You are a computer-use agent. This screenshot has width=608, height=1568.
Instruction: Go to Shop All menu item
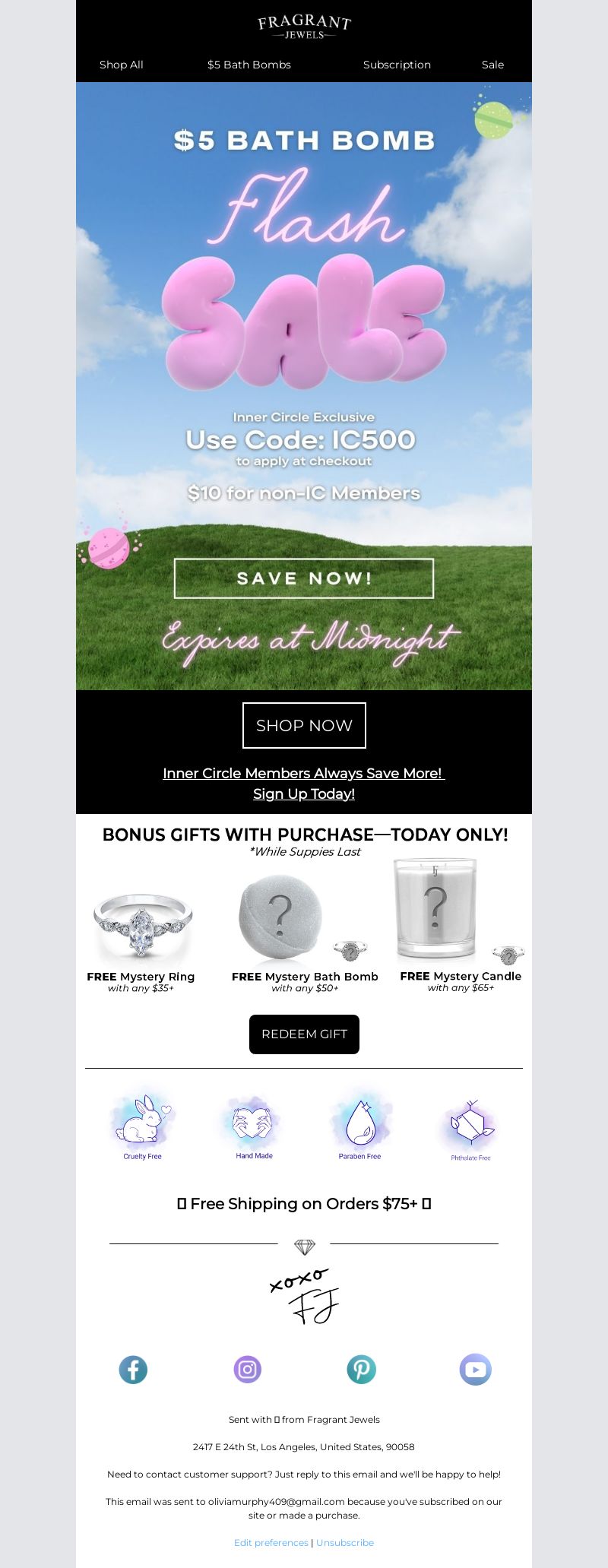point(122,65)
